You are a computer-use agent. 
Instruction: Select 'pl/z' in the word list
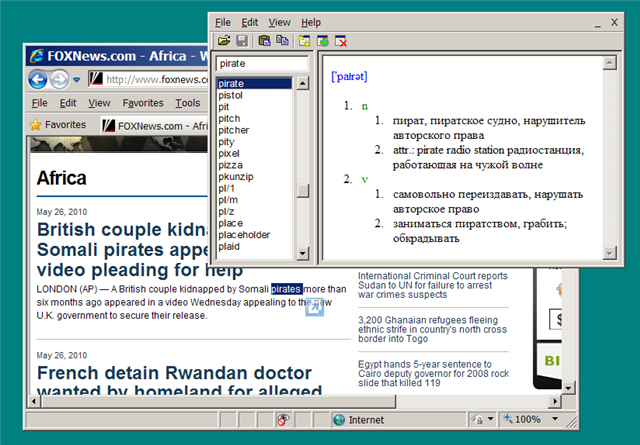pyautogui.click(x=254, y=212)
